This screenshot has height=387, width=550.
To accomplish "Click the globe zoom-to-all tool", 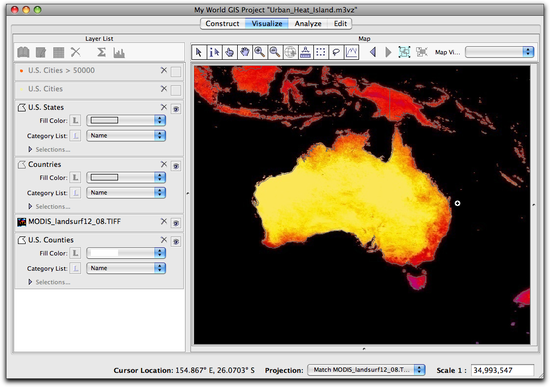I will 290,52.
